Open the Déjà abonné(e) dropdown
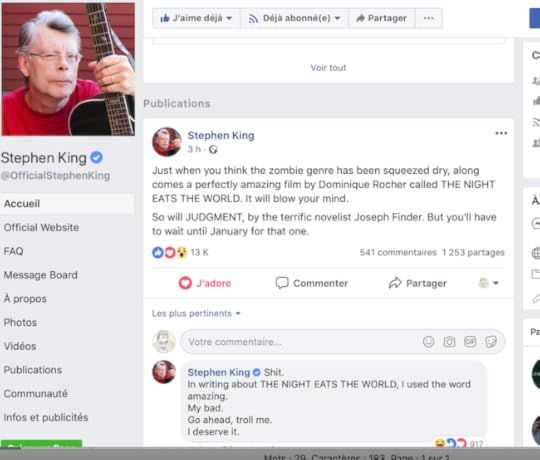 (294, 18)
